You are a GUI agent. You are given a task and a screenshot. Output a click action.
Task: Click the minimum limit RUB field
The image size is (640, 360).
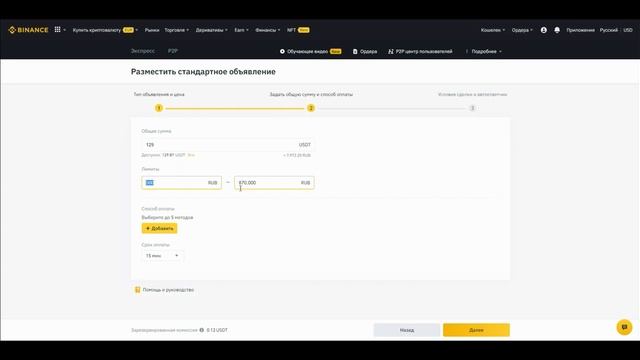coord(182,182)
